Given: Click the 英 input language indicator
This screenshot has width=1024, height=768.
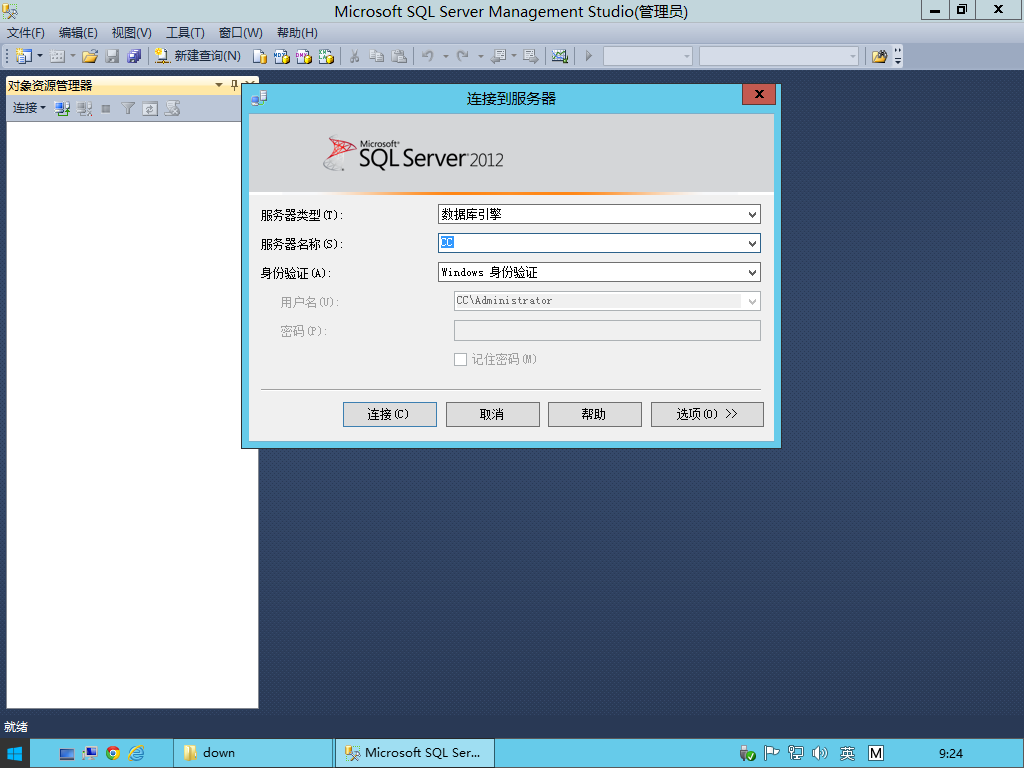Looking at the screenshot, I should tap(848, 754).
